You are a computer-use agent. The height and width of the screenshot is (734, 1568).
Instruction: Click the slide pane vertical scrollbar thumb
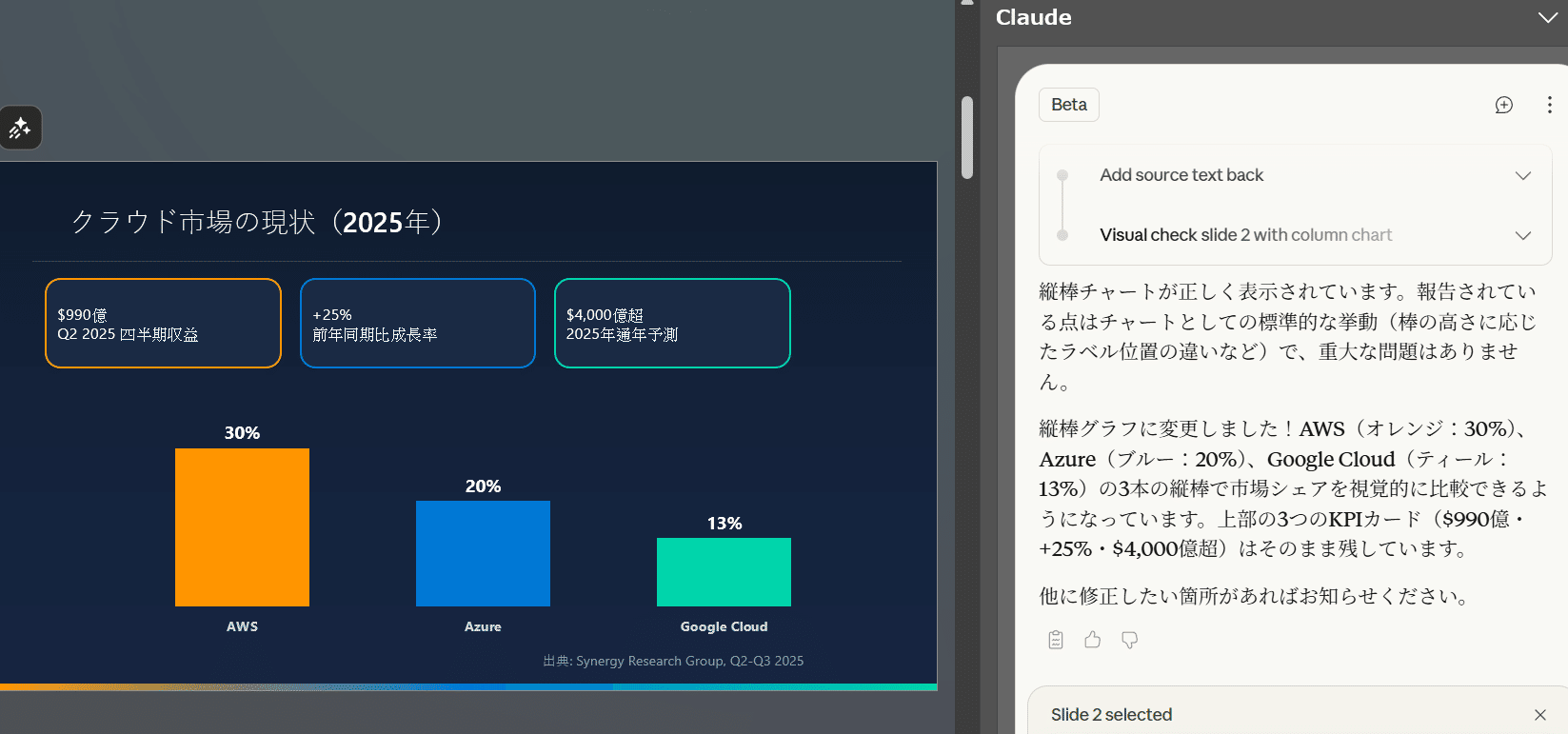967,137
